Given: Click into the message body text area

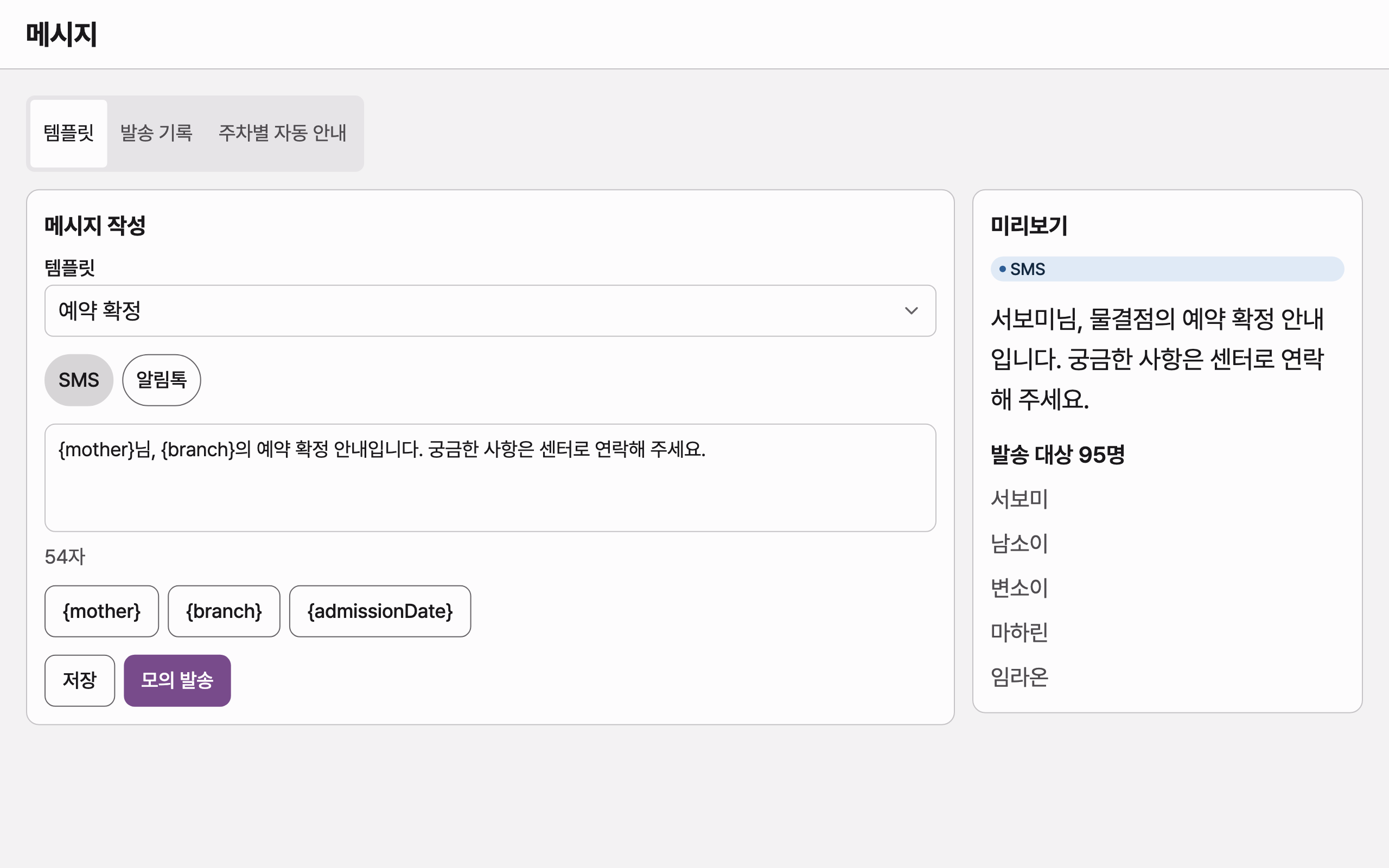Looking at the screenshot, I should 490,477.
